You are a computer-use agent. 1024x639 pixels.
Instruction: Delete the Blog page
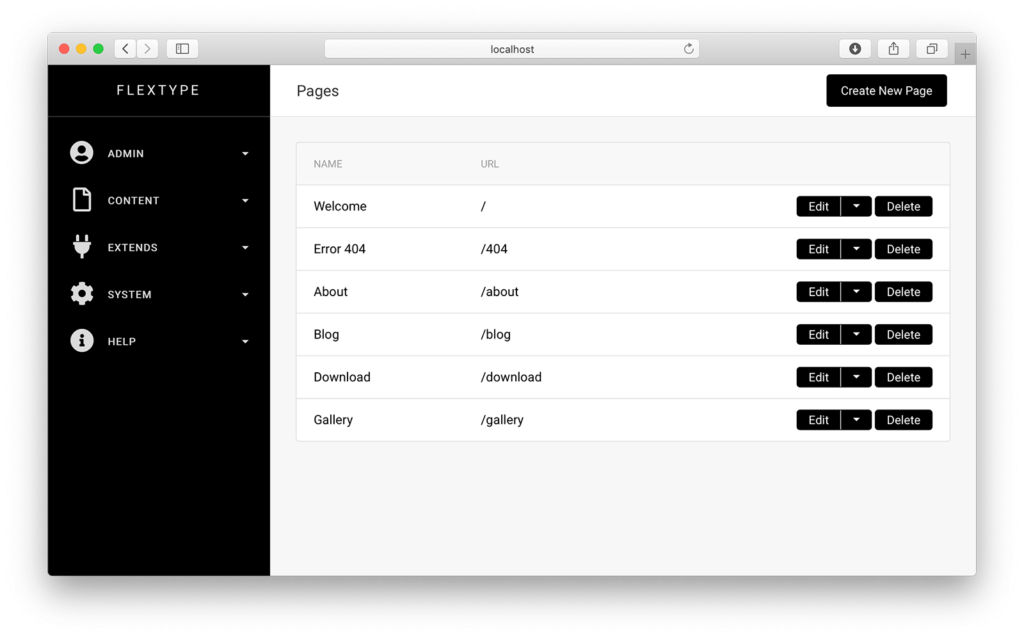[x=903, y=335]
